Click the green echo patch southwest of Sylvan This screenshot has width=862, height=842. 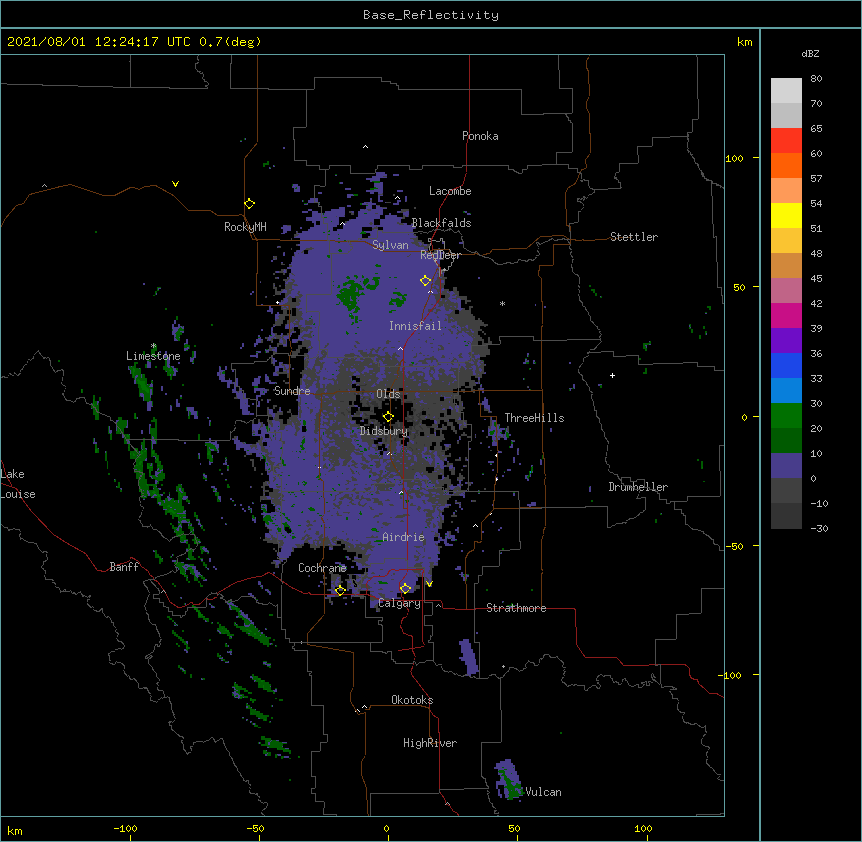(x=351, y=294)
